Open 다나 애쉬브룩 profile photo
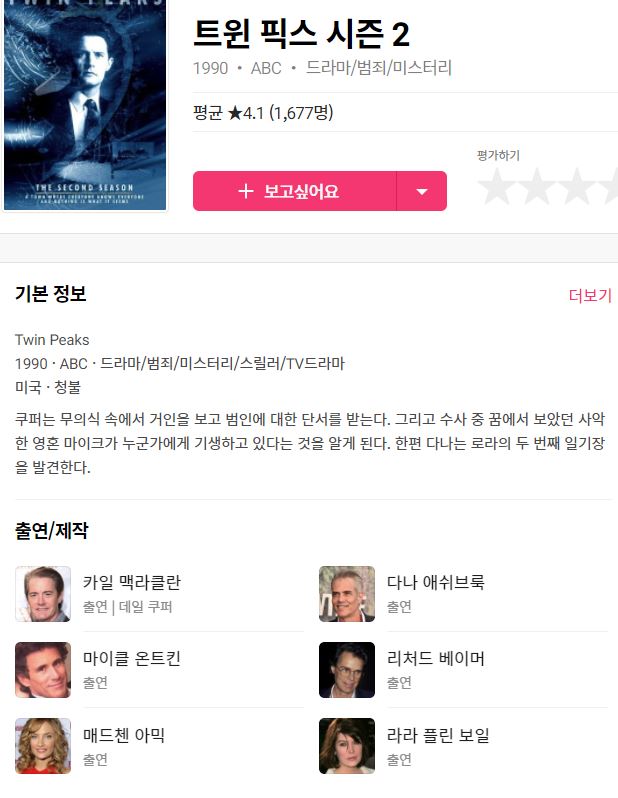Image resolution: width=618 pixels, height=798 pixels. coord(347,594)
